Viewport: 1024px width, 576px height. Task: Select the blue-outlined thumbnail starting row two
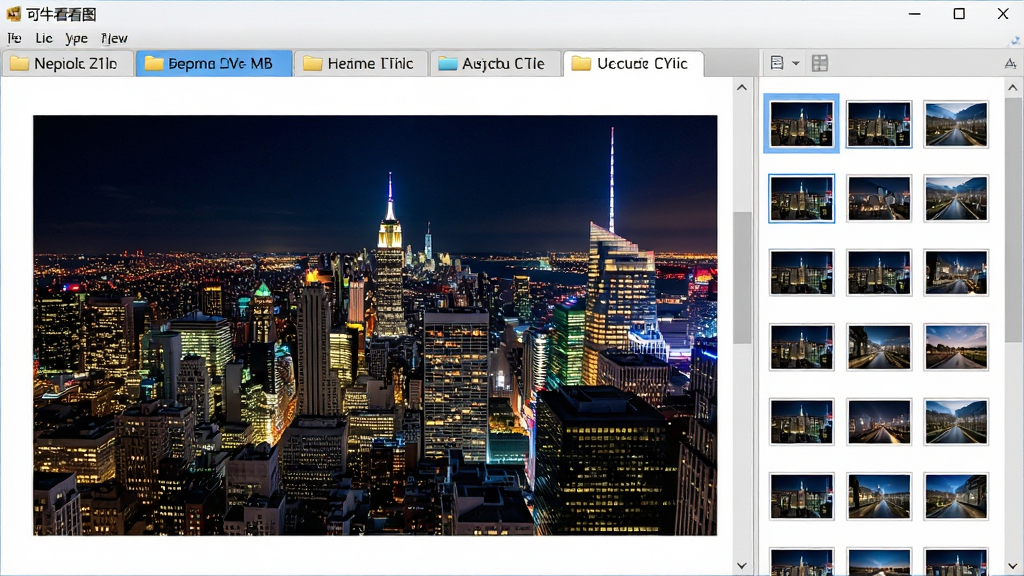tap(801, 199)
